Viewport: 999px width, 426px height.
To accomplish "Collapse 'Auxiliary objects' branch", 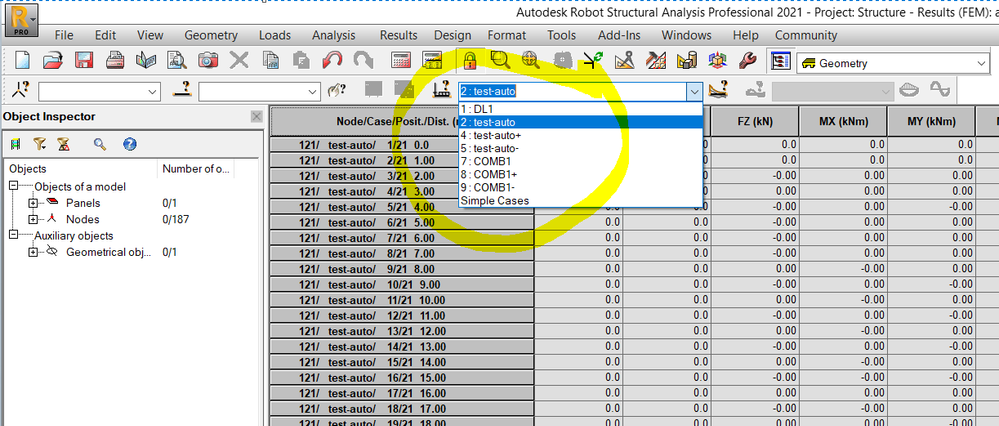I will 13,236.
